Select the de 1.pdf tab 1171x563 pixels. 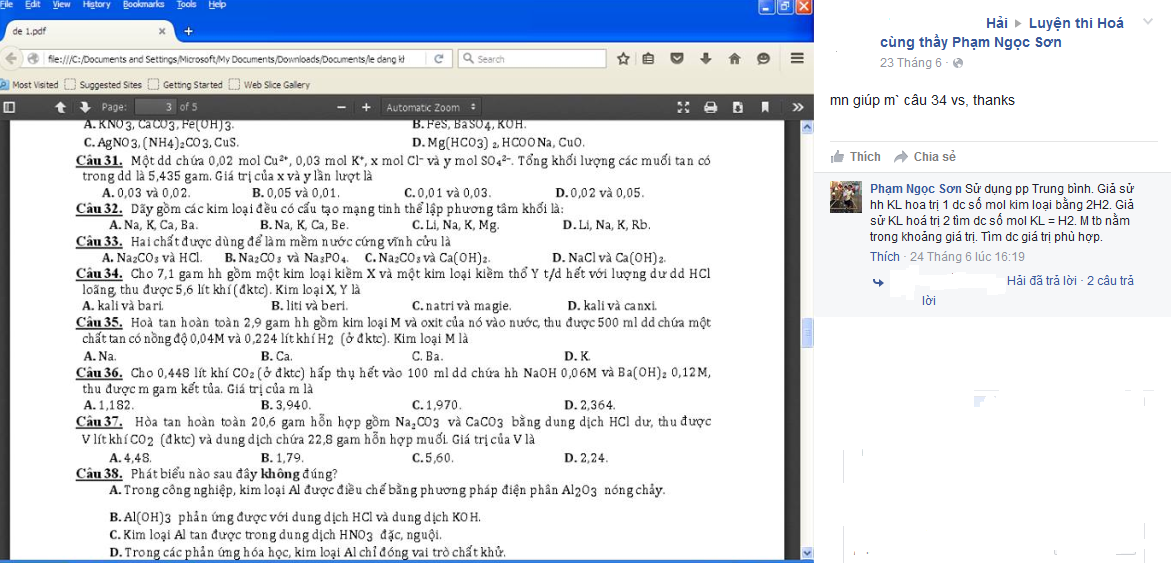pyautogui.click(x=88, y=31)
